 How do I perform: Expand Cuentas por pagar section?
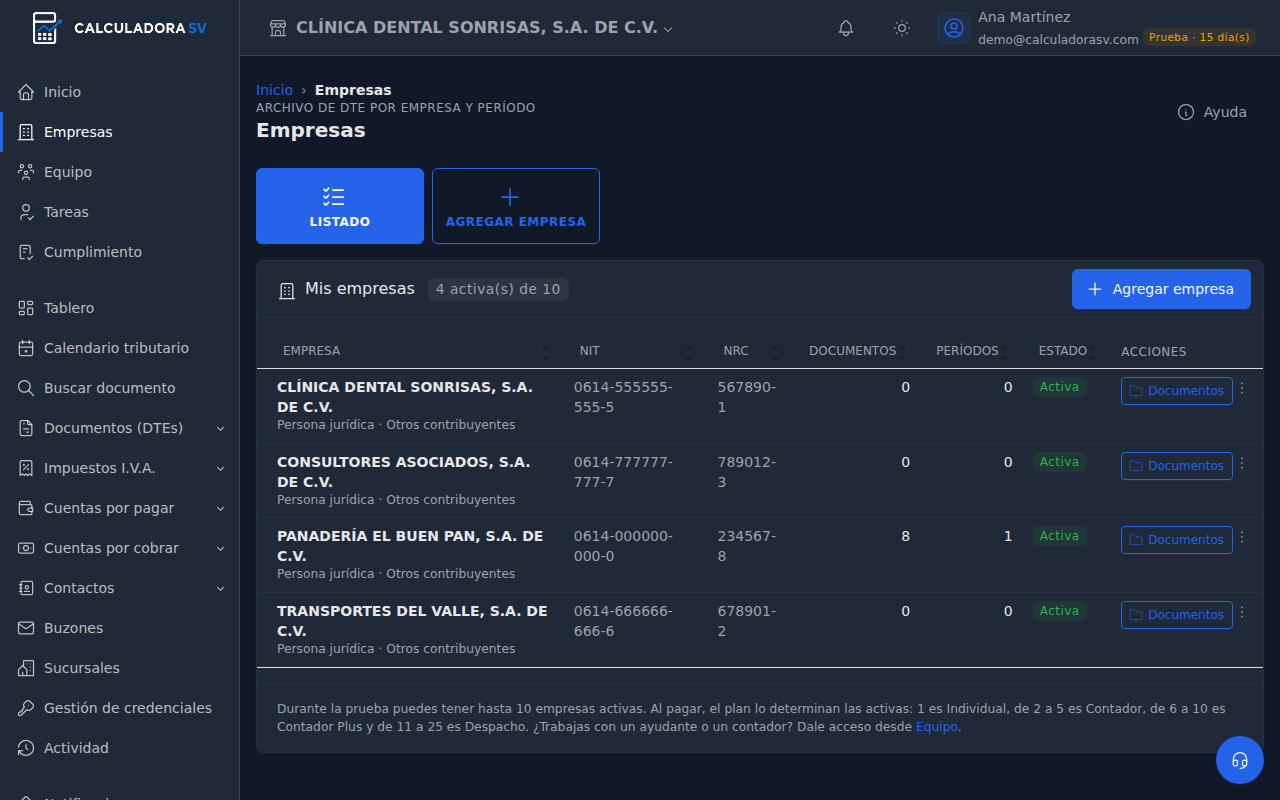click(120, 508)
